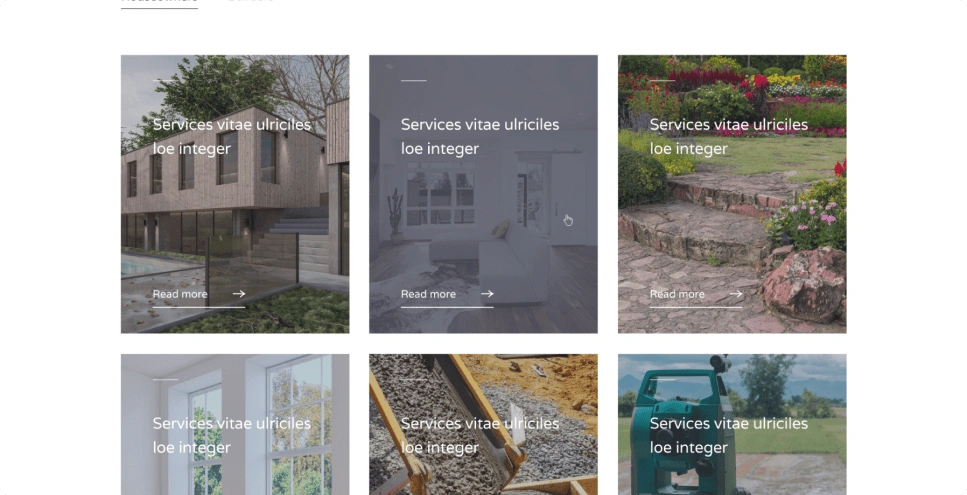Open the white living room image card
Image resolution: width=967 pixels, height=495 pixels.
(x=484, y=194)
